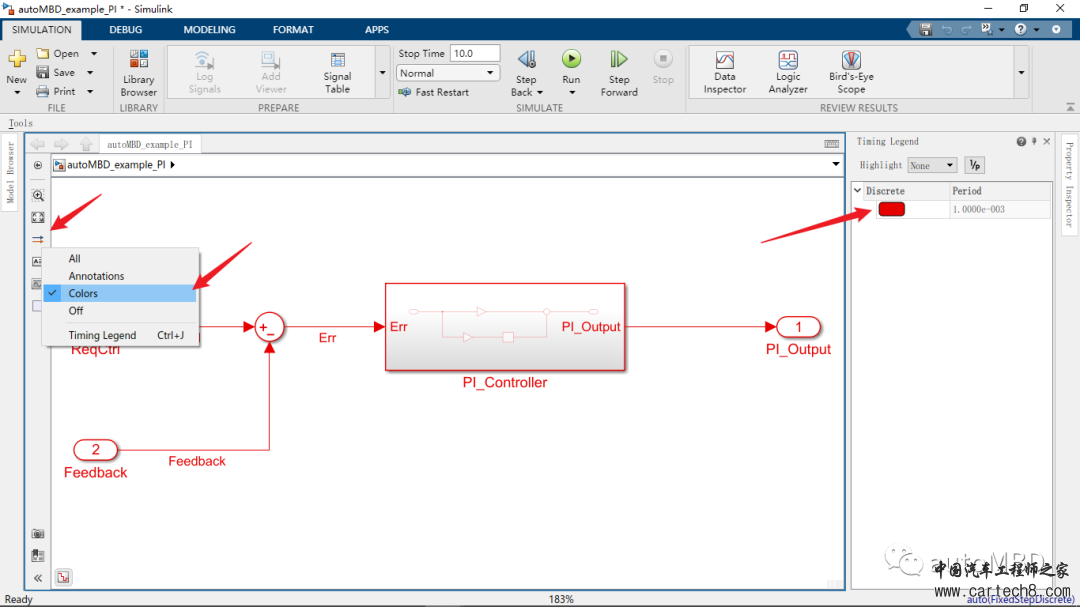Expand the Save dropdown arrow

click(90, 72)
